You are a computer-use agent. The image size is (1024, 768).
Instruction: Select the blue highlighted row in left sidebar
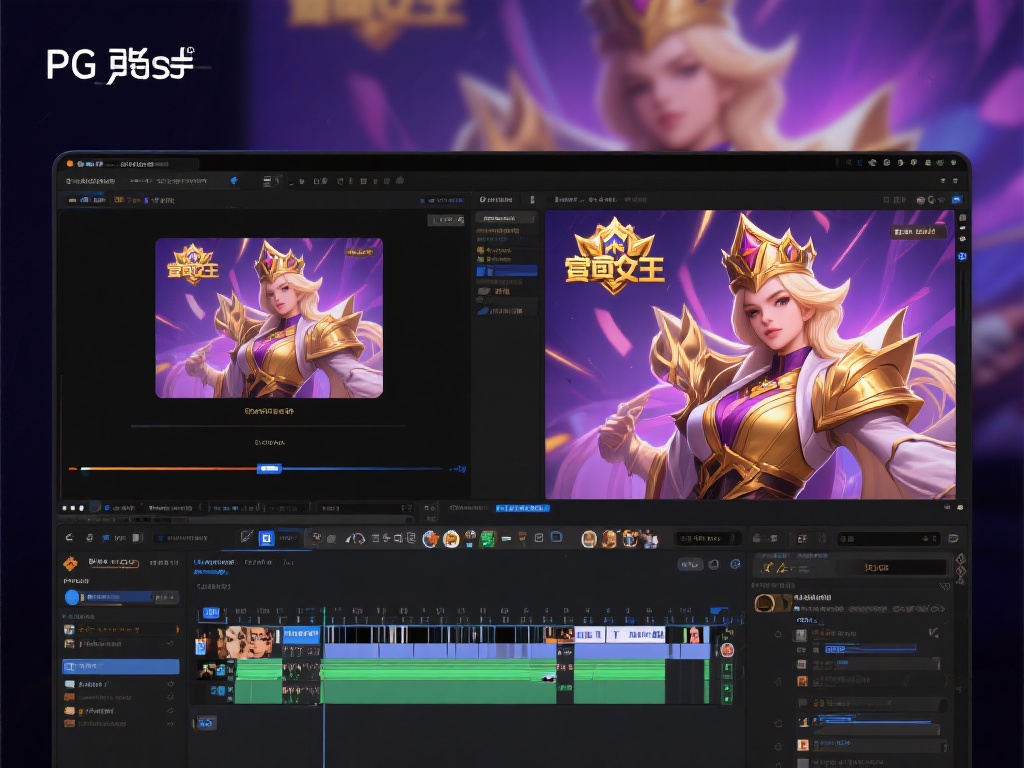coord(120,666)
